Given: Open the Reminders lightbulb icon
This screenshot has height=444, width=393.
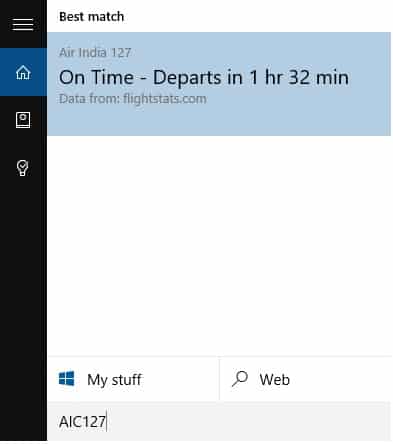Looking at the screenshot, I should (23, 168).
